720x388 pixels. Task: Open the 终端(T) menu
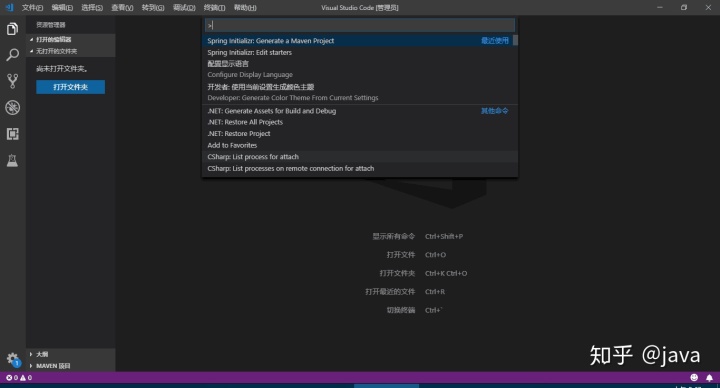(214, 7)
